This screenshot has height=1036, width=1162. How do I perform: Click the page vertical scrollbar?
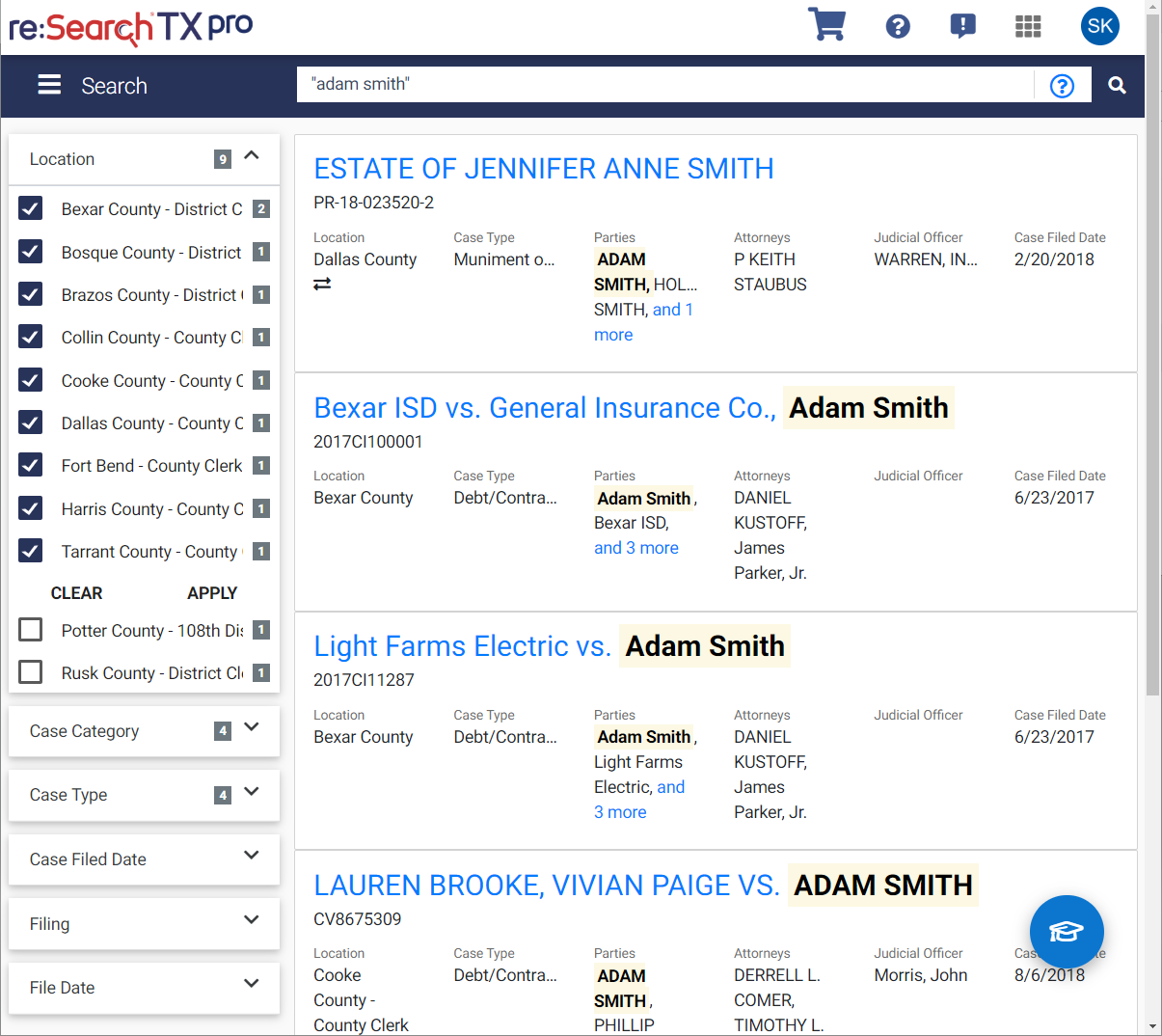click(1152, 357)
